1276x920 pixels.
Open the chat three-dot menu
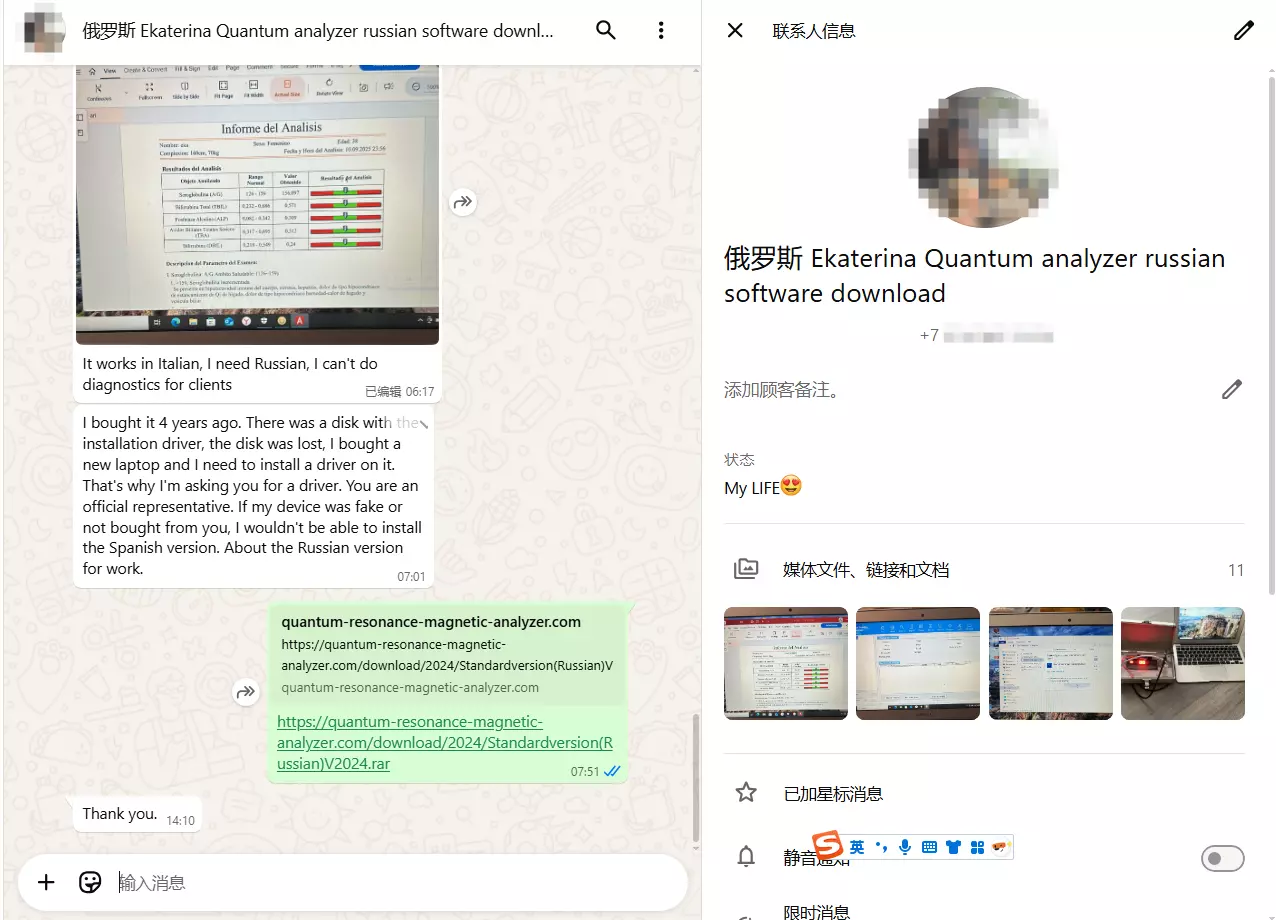661,30
